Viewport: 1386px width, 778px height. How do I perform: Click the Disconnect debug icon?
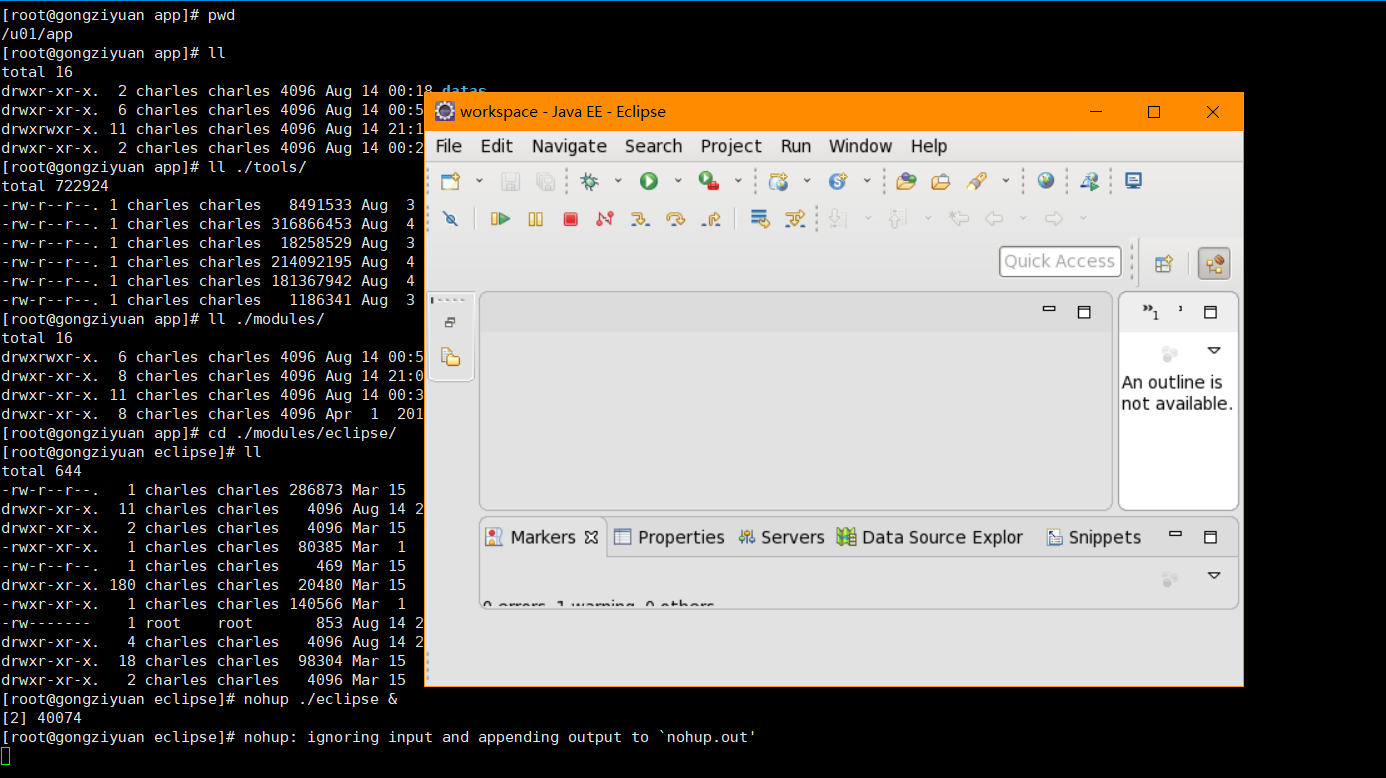coord(605,218)
